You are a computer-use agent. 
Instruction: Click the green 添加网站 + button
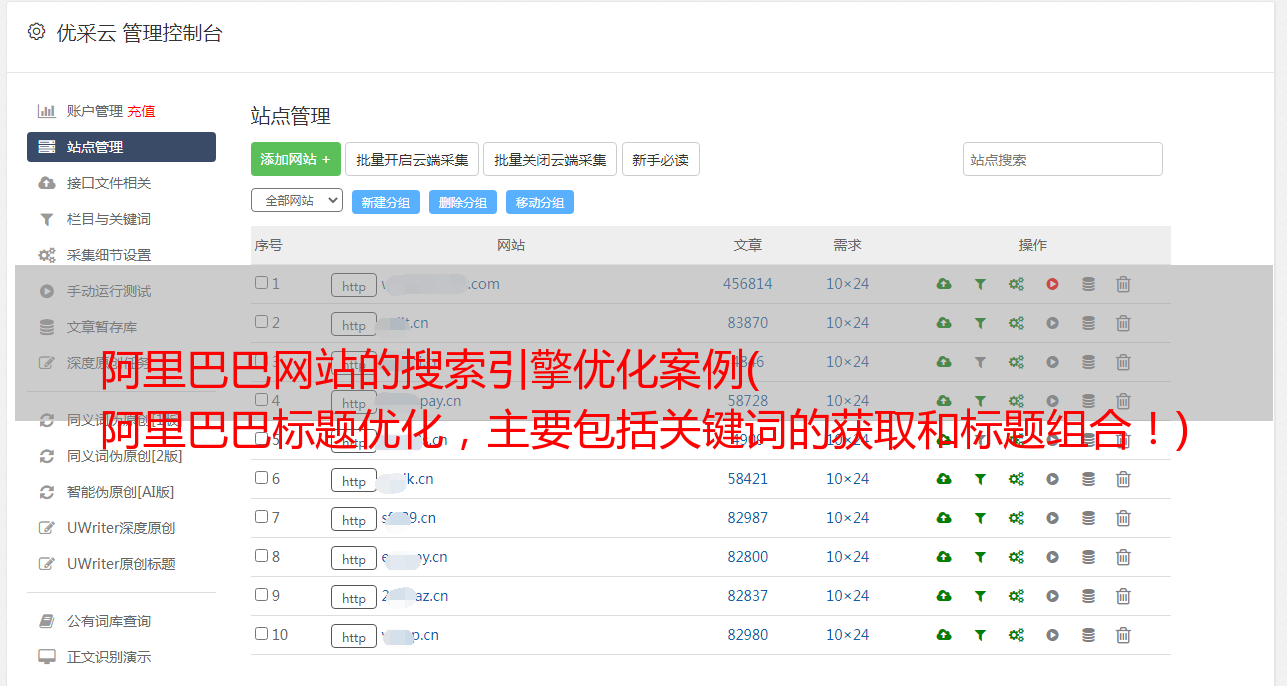(296, 159)
